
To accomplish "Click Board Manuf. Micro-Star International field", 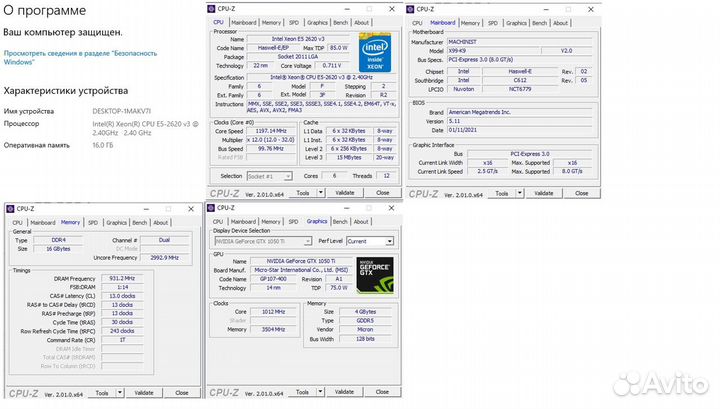I will coord(301,270).
